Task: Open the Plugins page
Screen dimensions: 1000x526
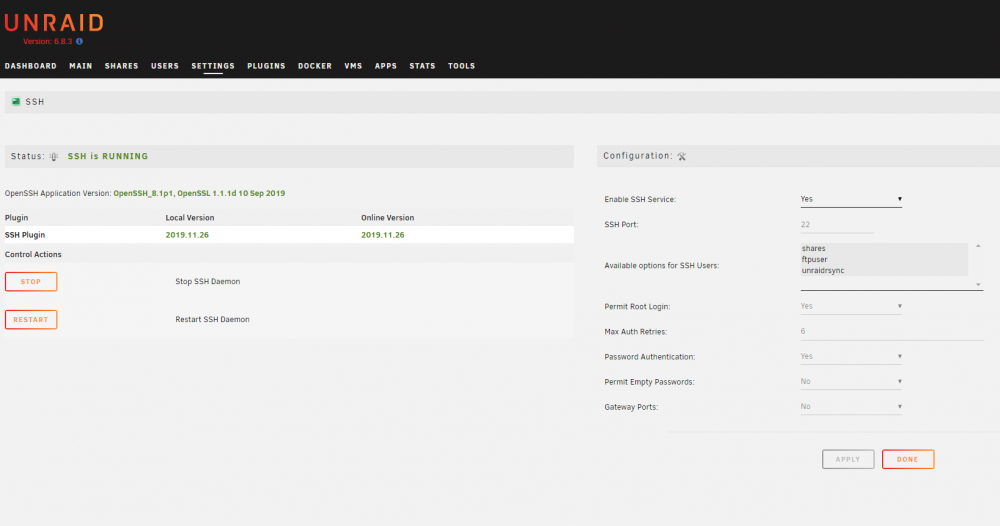Action: coord(266,66)
